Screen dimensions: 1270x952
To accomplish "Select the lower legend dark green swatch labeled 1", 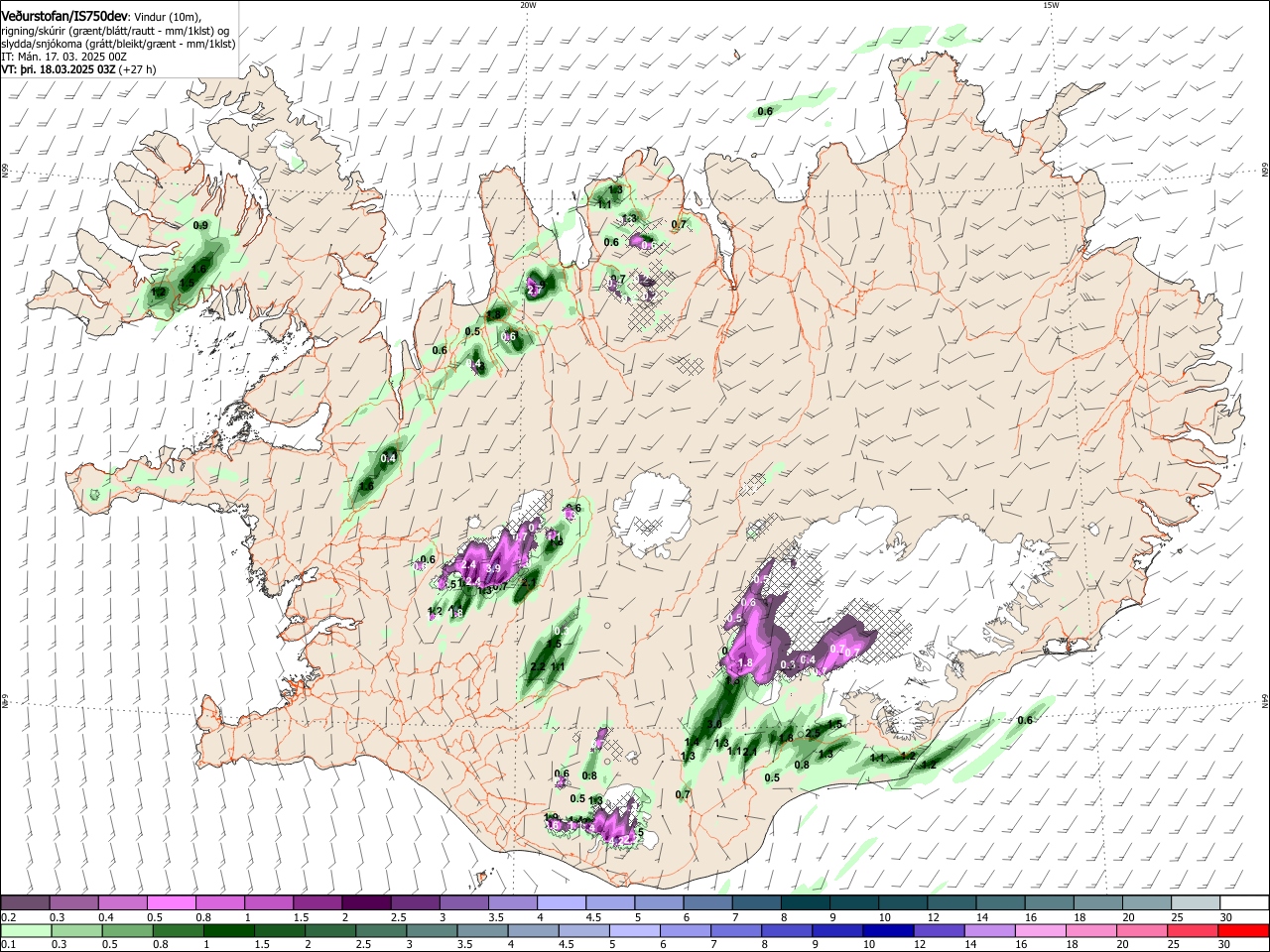I will [227, 930].
